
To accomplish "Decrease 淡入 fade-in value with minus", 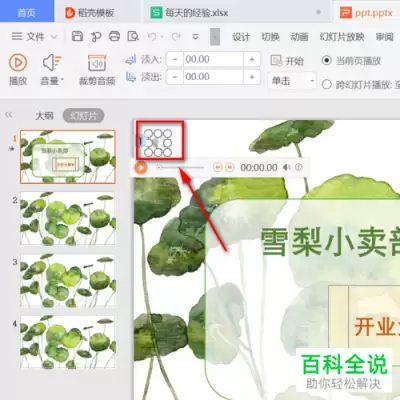I will click(x=175, y=60).
